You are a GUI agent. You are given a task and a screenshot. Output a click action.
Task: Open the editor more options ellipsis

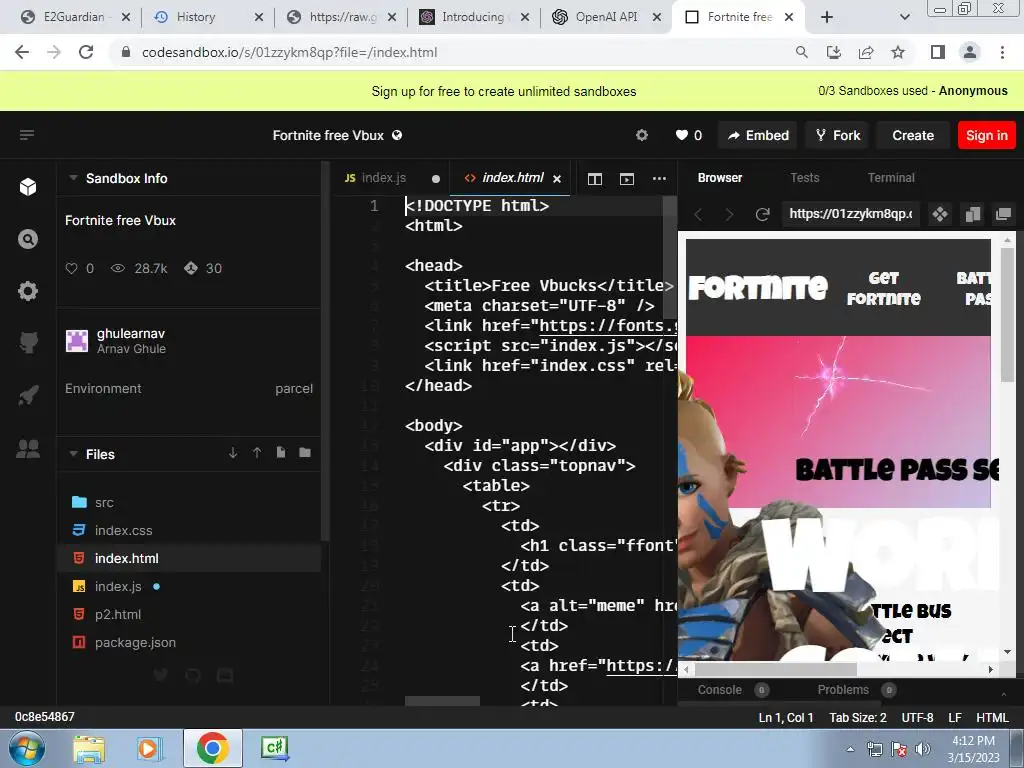660,178
